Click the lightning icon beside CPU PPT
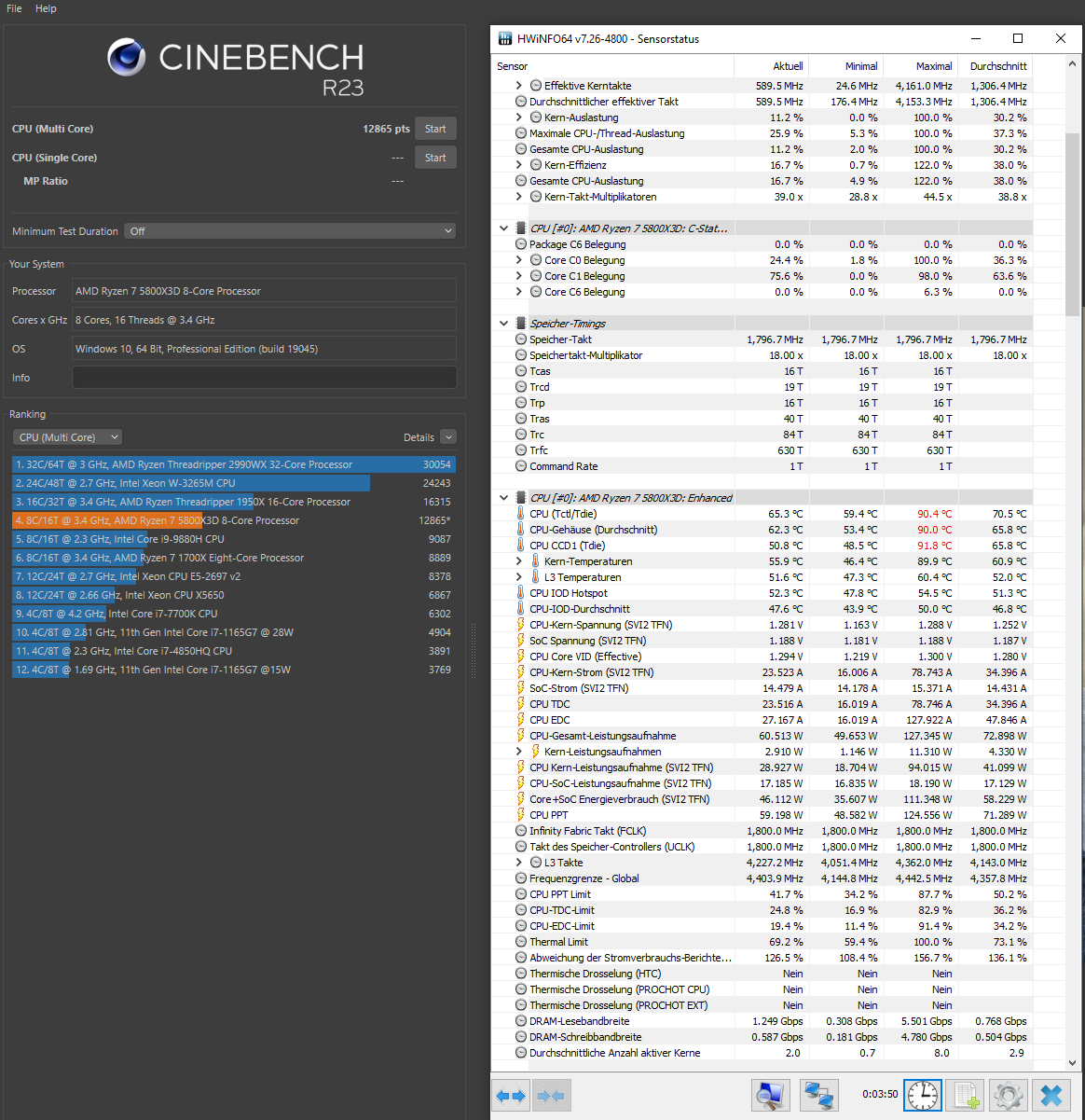 point(521,815)
